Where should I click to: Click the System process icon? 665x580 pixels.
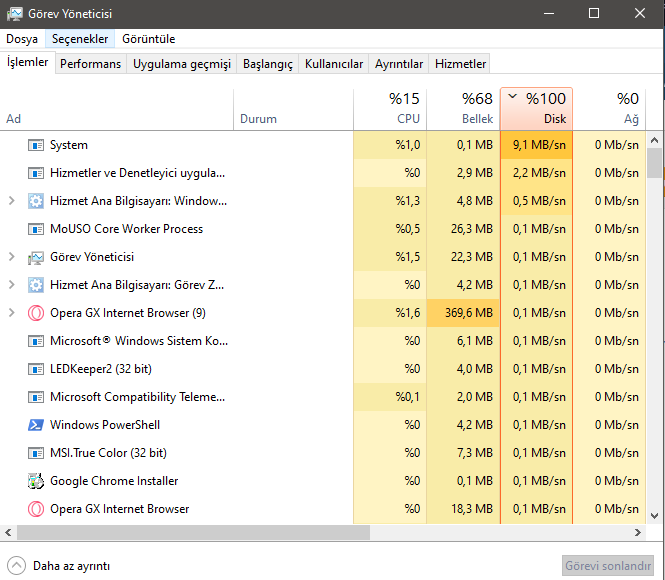[36, 145]
